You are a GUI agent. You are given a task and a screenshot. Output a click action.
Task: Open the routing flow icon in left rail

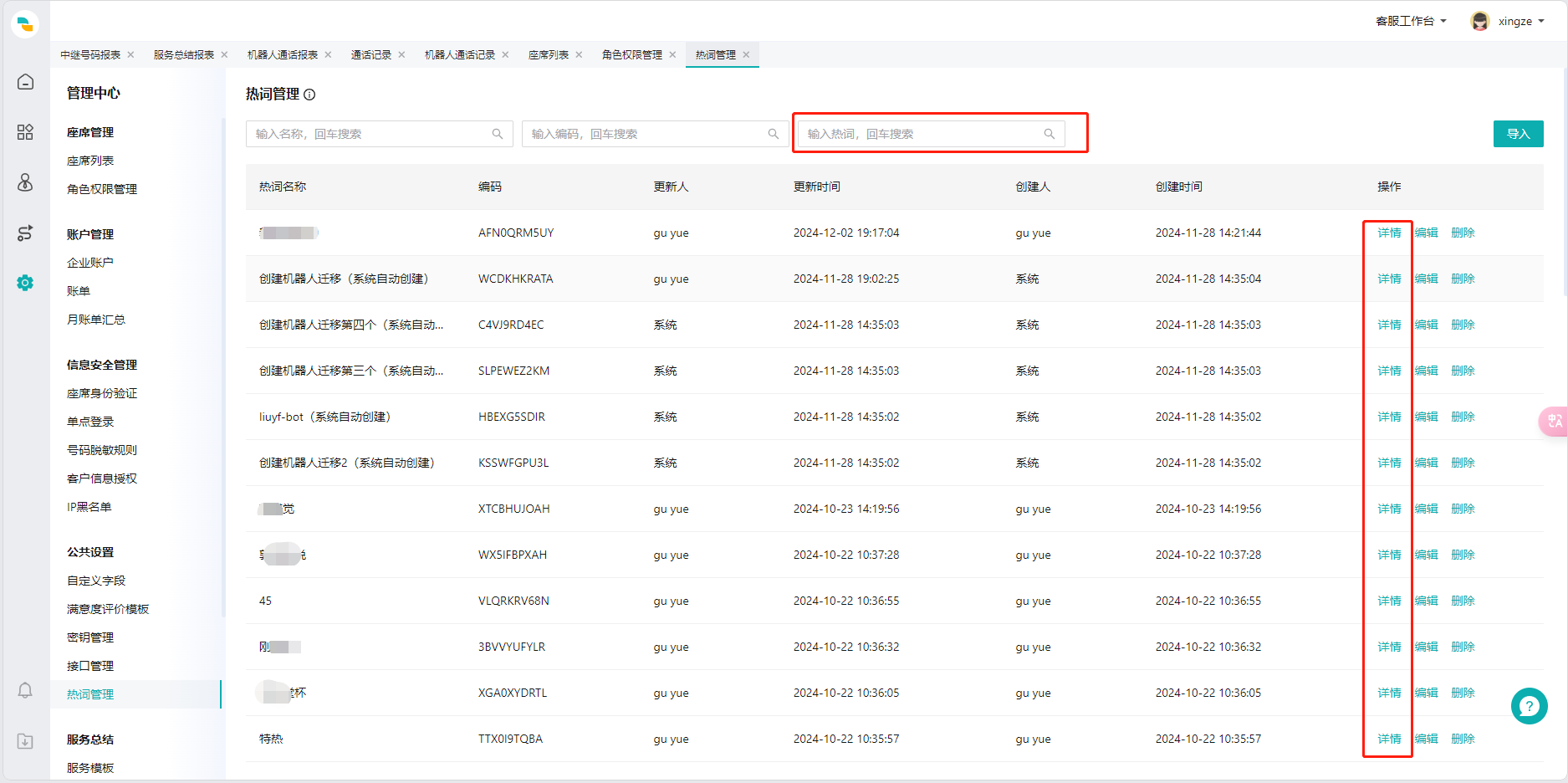tap(25, 233)
